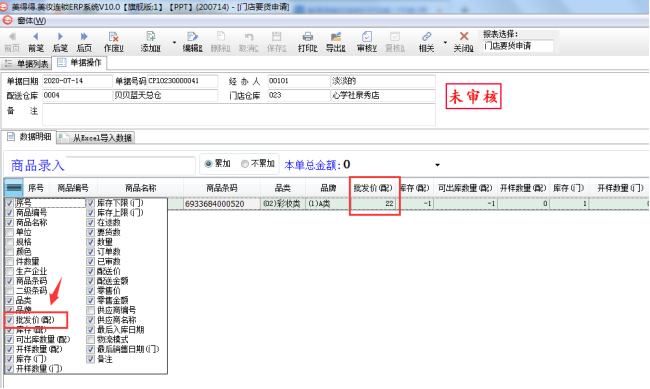The image size is (650, 389).
Task: Select barcode cell 6933684000520
Action: pos(222,204)
